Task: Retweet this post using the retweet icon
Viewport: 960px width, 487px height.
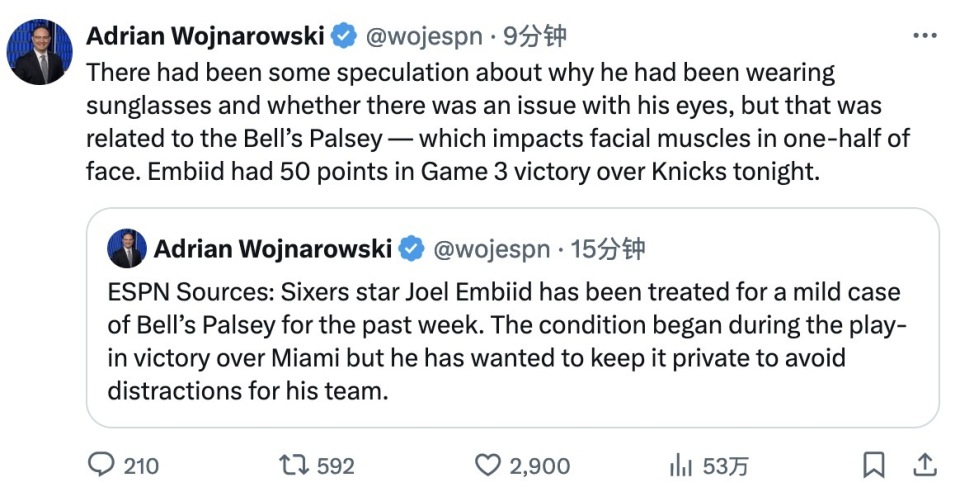Action: pyautogui.click(x=294, y=465)
